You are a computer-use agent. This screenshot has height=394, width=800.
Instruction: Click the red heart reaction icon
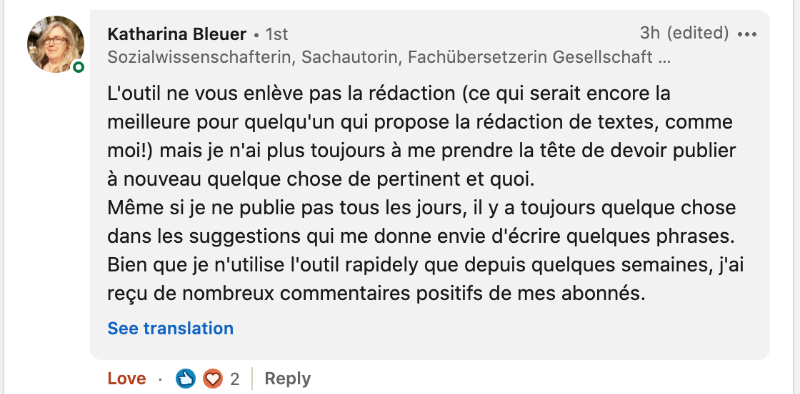(212, 378)
